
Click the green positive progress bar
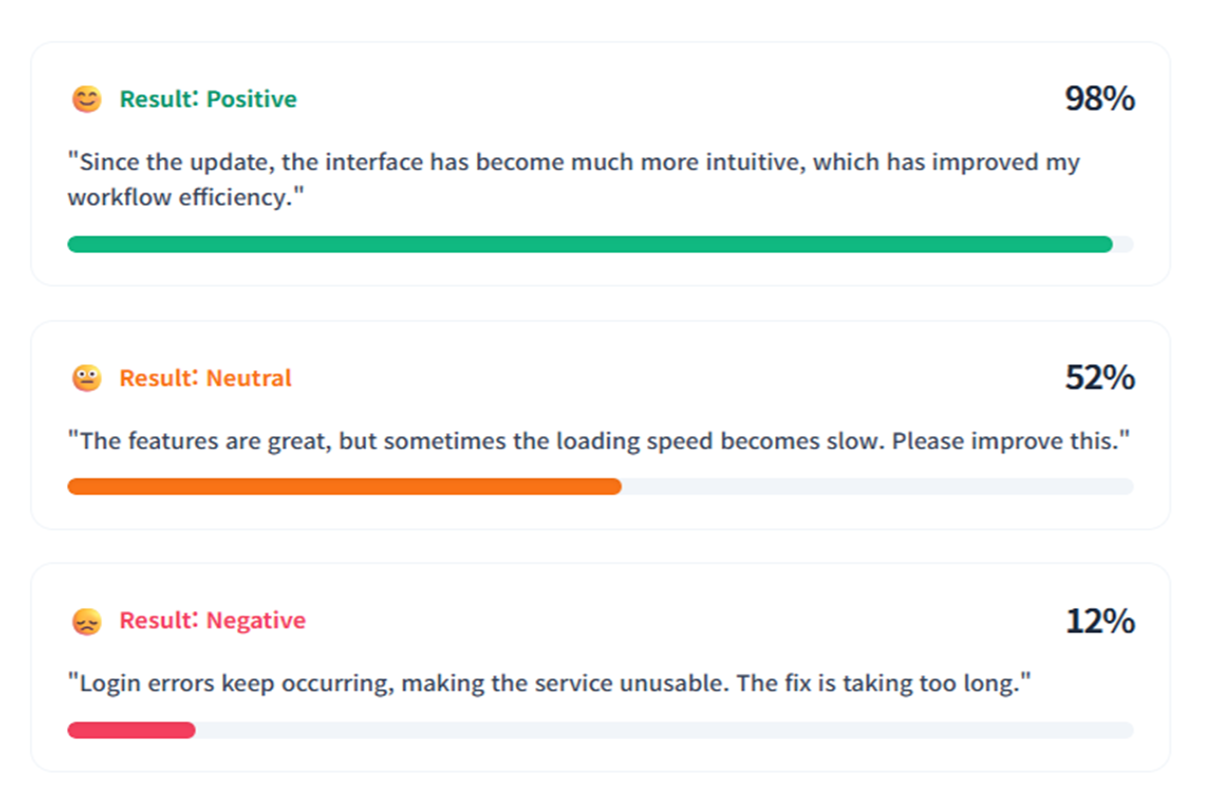coord(590,244)
